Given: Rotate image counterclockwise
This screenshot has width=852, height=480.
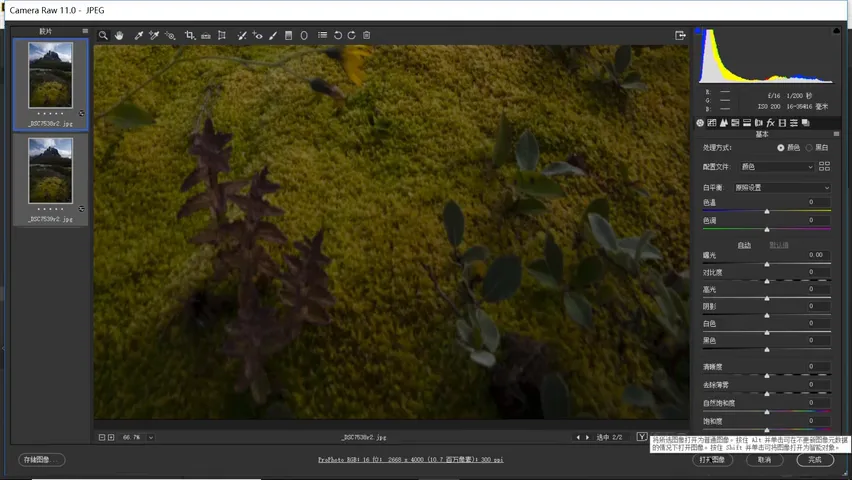Looking at the screenshot, I should [337, 35].
